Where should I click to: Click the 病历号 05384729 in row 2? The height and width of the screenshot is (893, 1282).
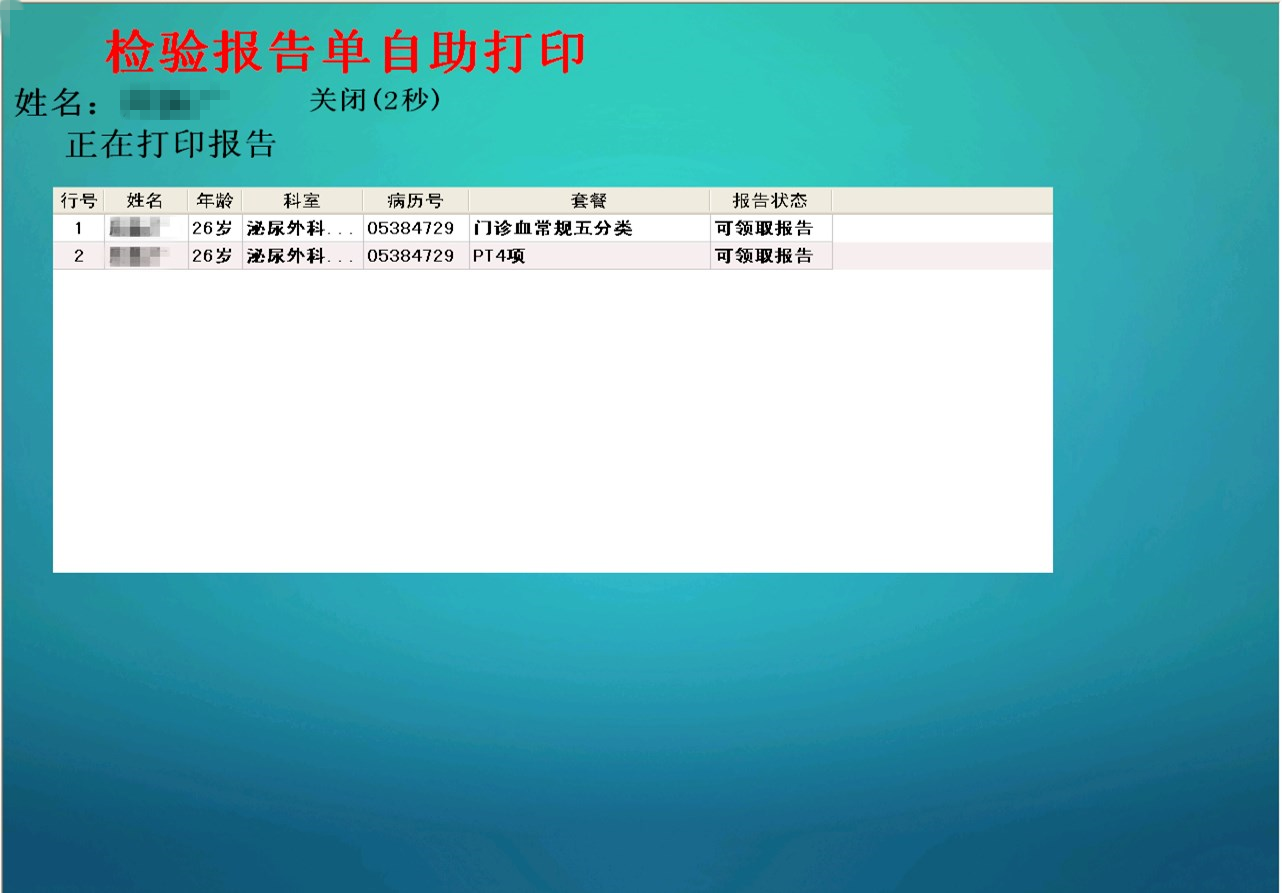[x=410, y=256]
